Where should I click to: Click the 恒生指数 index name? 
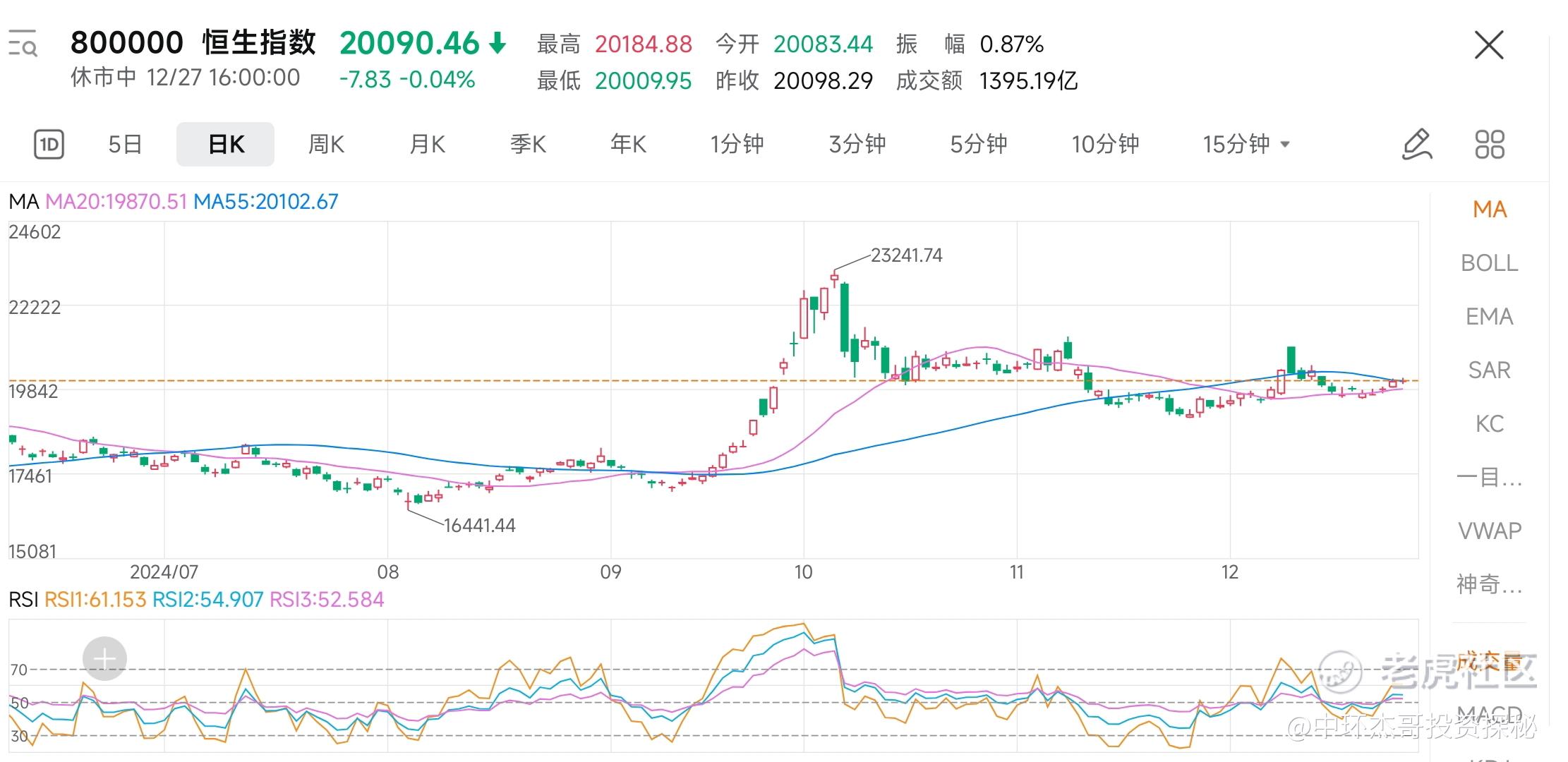pyautogui.click(x=259, y=42)
